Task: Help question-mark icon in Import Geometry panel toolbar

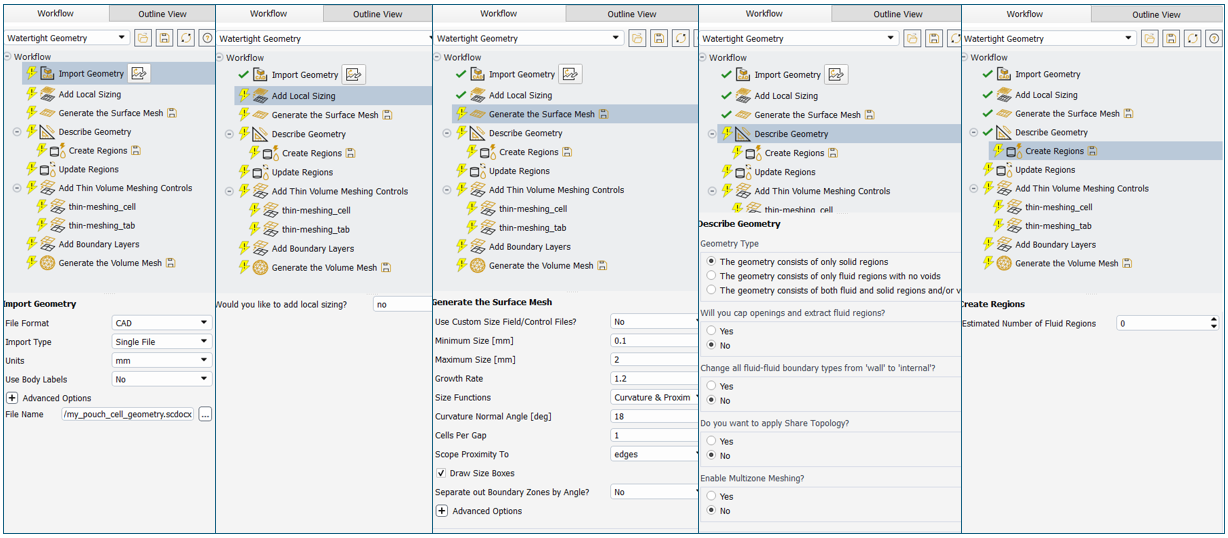Action: point(207,38)
